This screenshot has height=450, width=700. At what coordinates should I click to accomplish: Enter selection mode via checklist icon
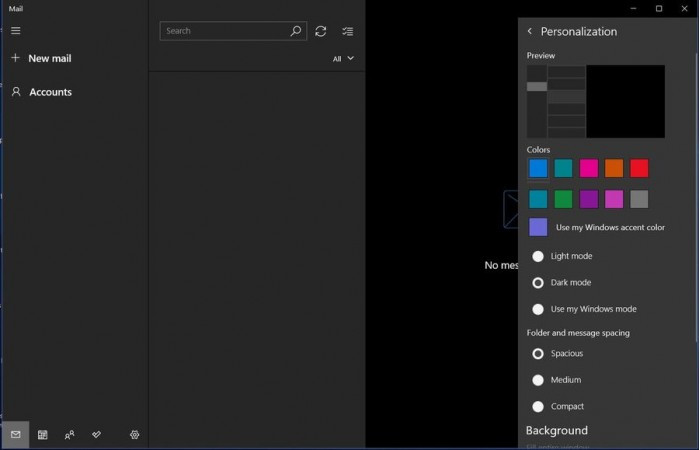[x=347, y=31]
